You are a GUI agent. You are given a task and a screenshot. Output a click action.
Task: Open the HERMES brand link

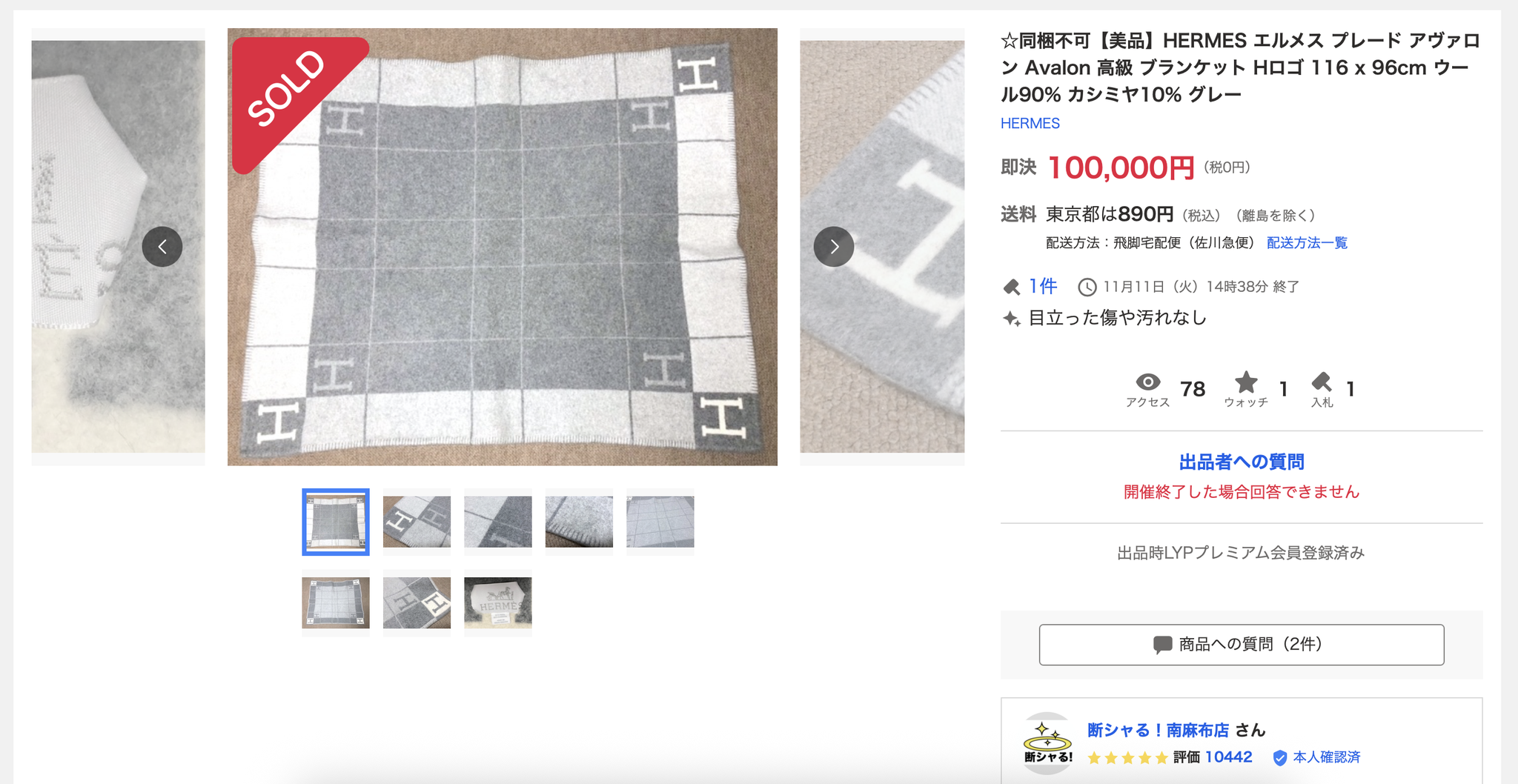(1030, 124)
